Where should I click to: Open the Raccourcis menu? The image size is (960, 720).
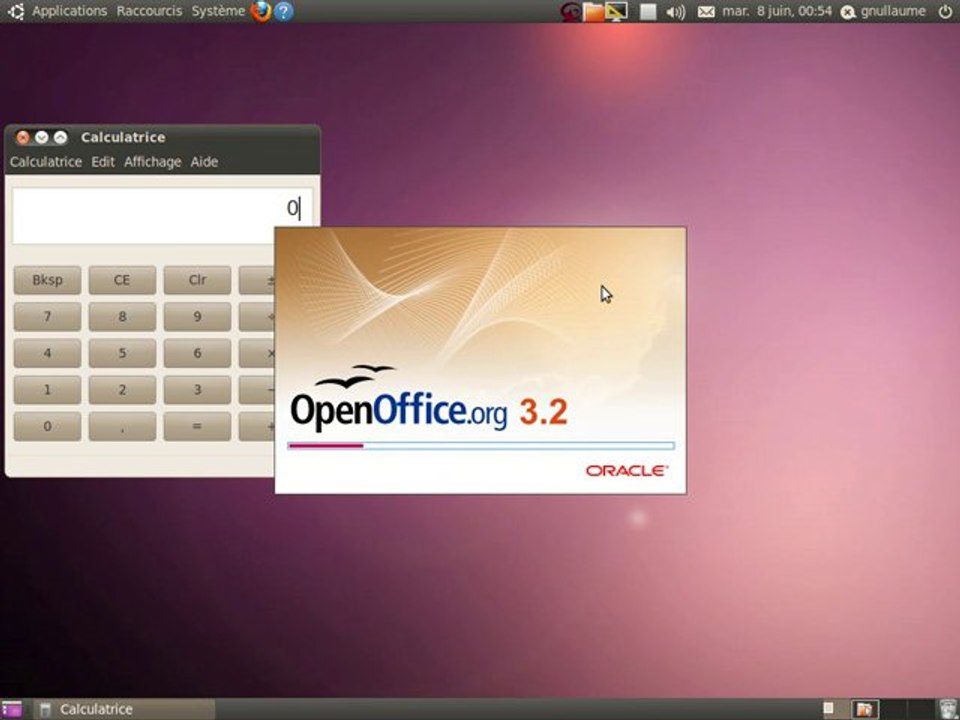[149, 11]
